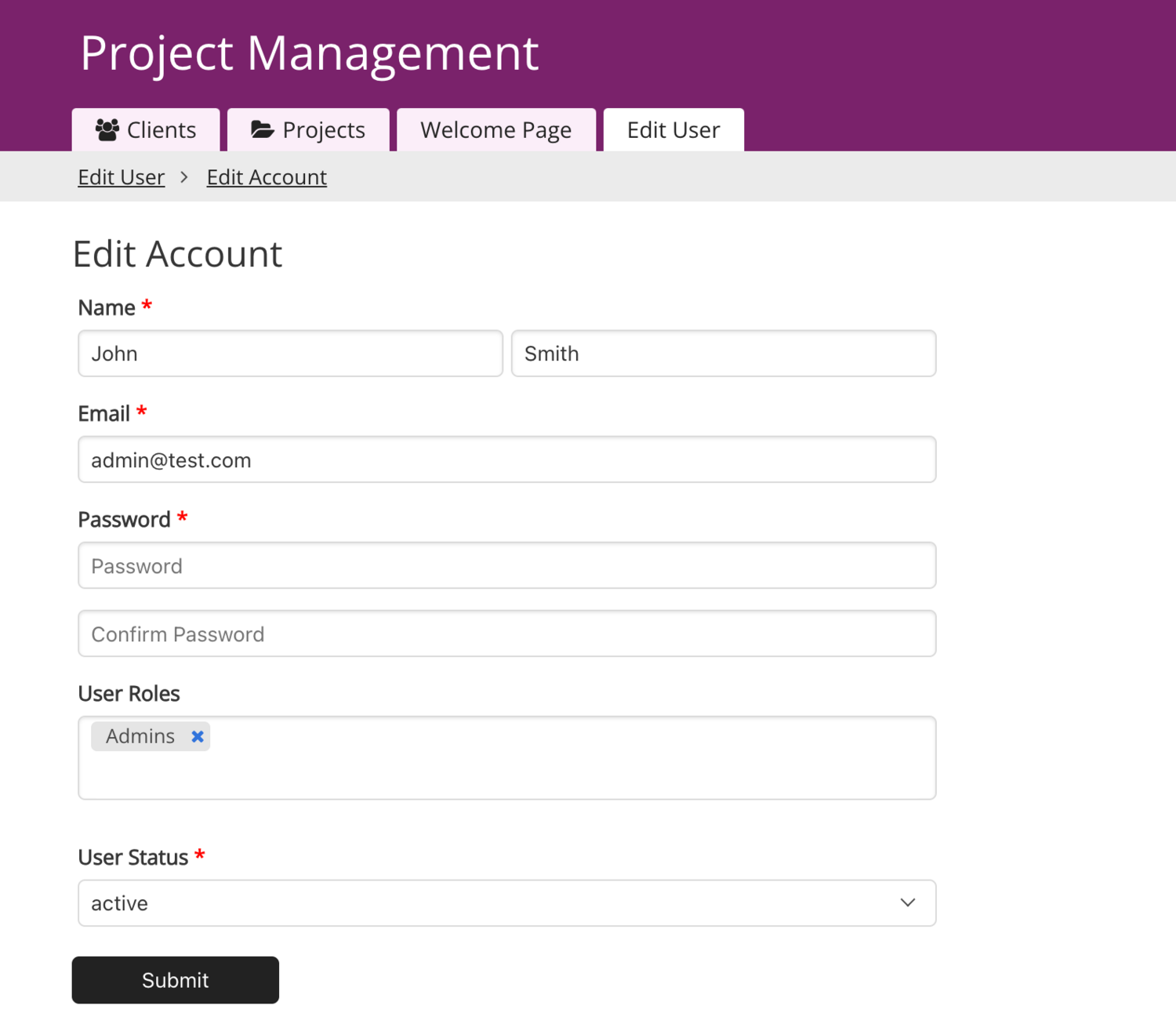Click the chevron arrow in User Status select
The width and height of the screenshot is (1176, 1009).
click(x=907, y=902)
